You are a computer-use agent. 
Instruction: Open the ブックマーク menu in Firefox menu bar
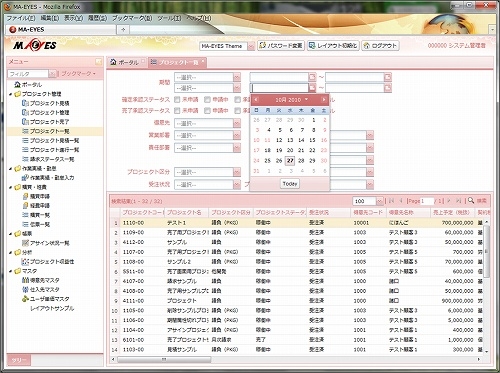click(x=132, y=18)
